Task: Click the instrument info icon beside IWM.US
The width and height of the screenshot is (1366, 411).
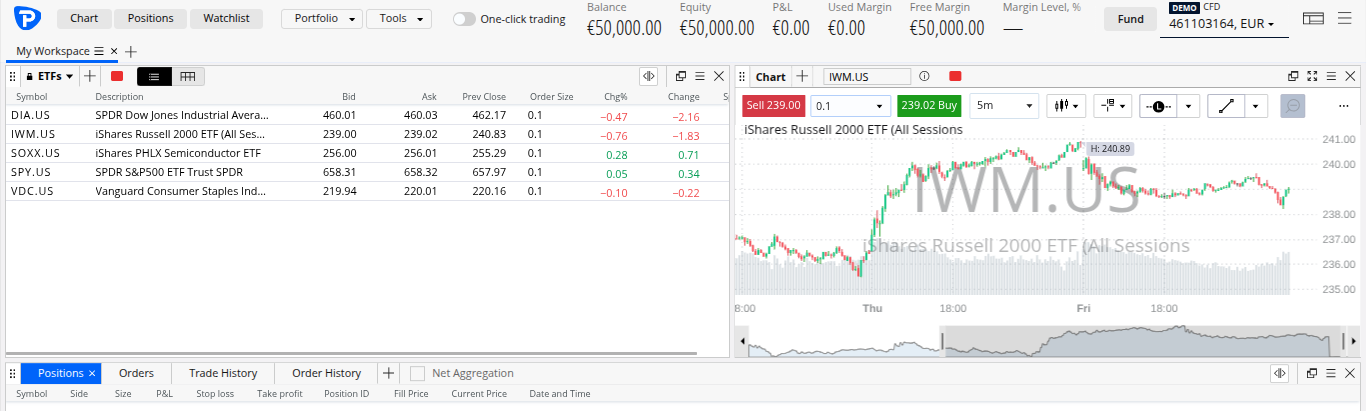Action: (924, 76)
